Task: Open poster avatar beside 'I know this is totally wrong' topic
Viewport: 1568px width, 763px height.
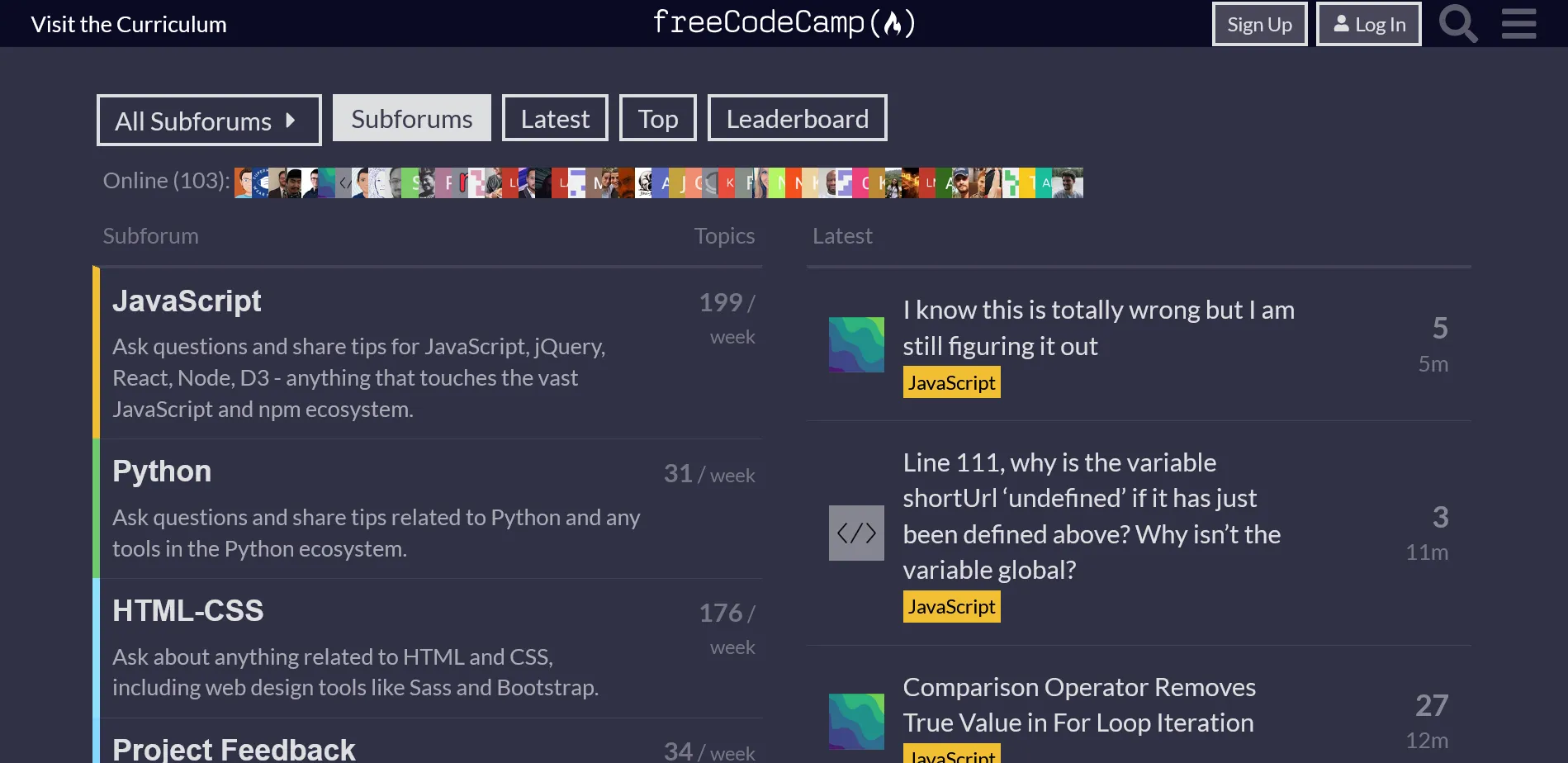Action: (856, 344)
